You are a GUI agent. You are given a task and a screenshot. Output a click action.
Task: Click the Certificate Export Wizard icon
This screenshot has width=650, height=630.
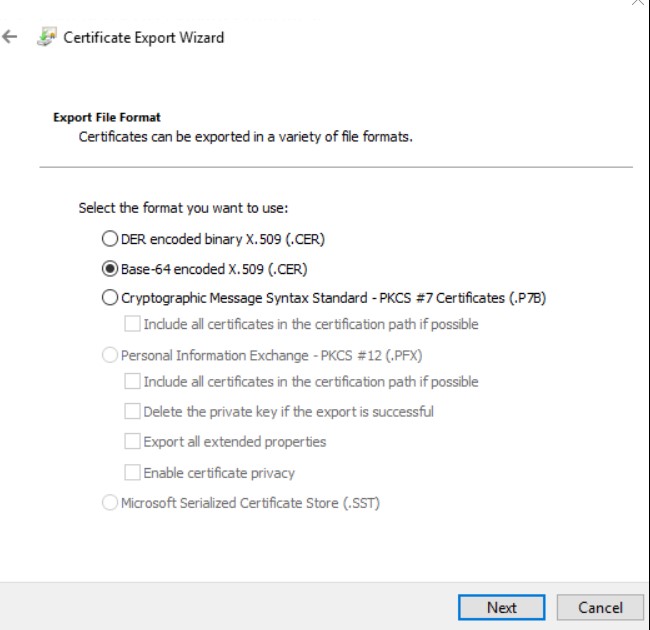coord(46,36)
